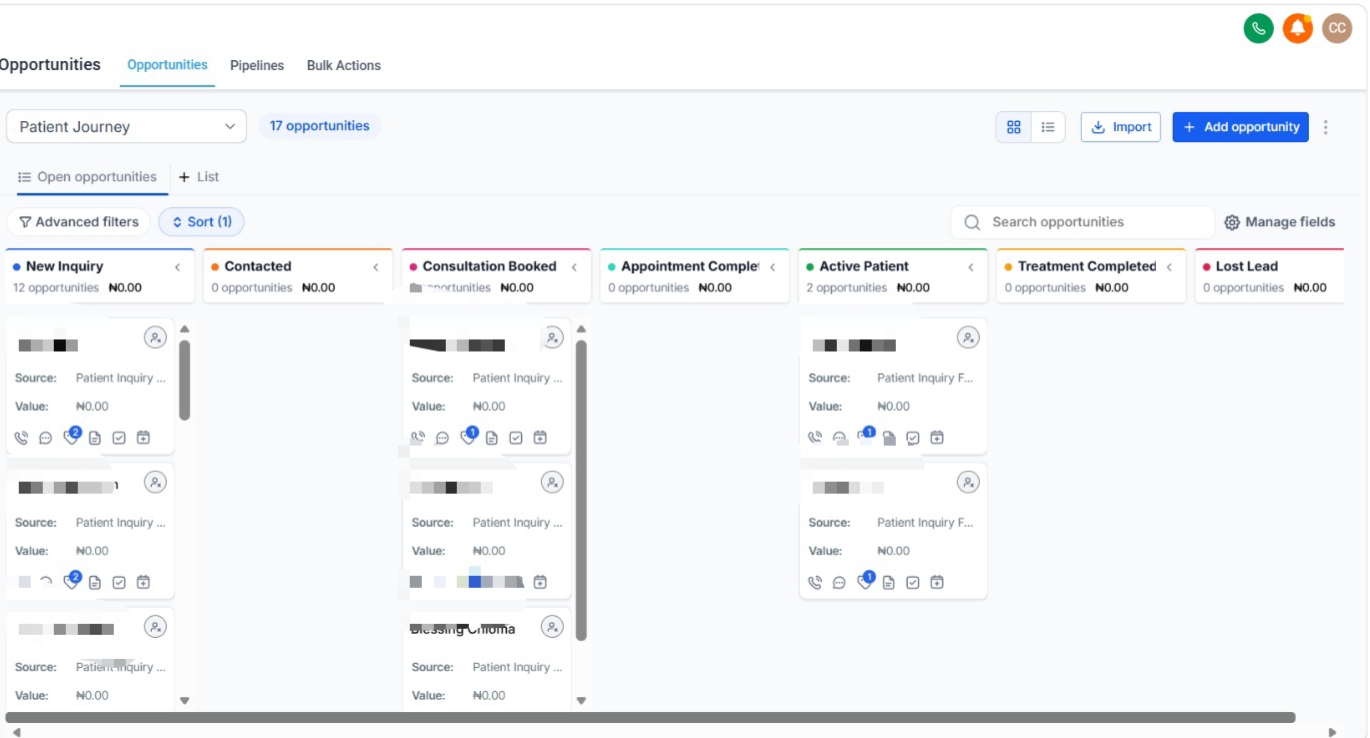1370x738 pixels.
Task: Open the Bulk Actions tab
Action: 344,65
